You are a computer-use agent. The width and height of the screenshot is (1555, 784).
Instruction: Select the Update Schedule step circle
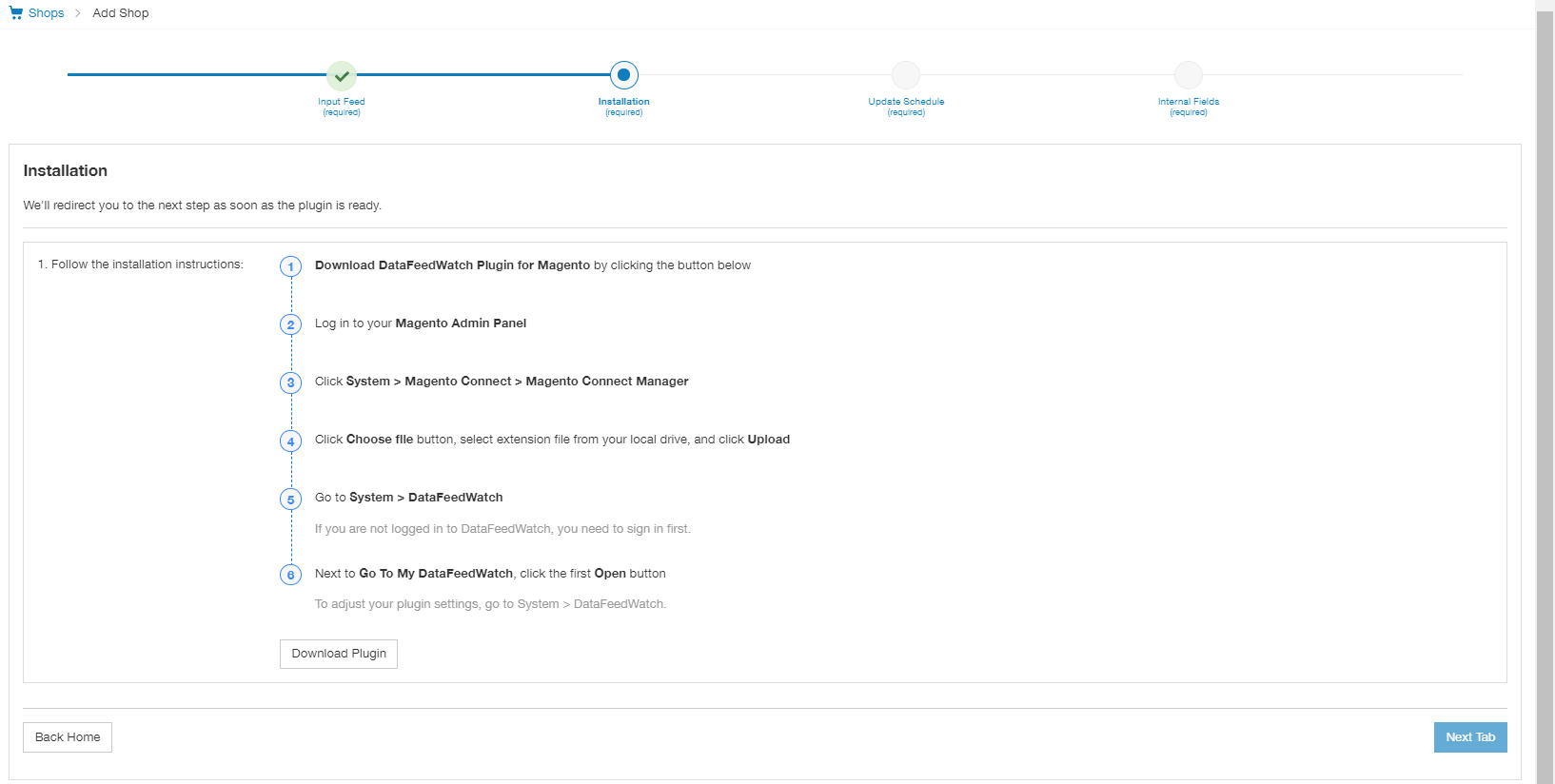tap(906, 75)
